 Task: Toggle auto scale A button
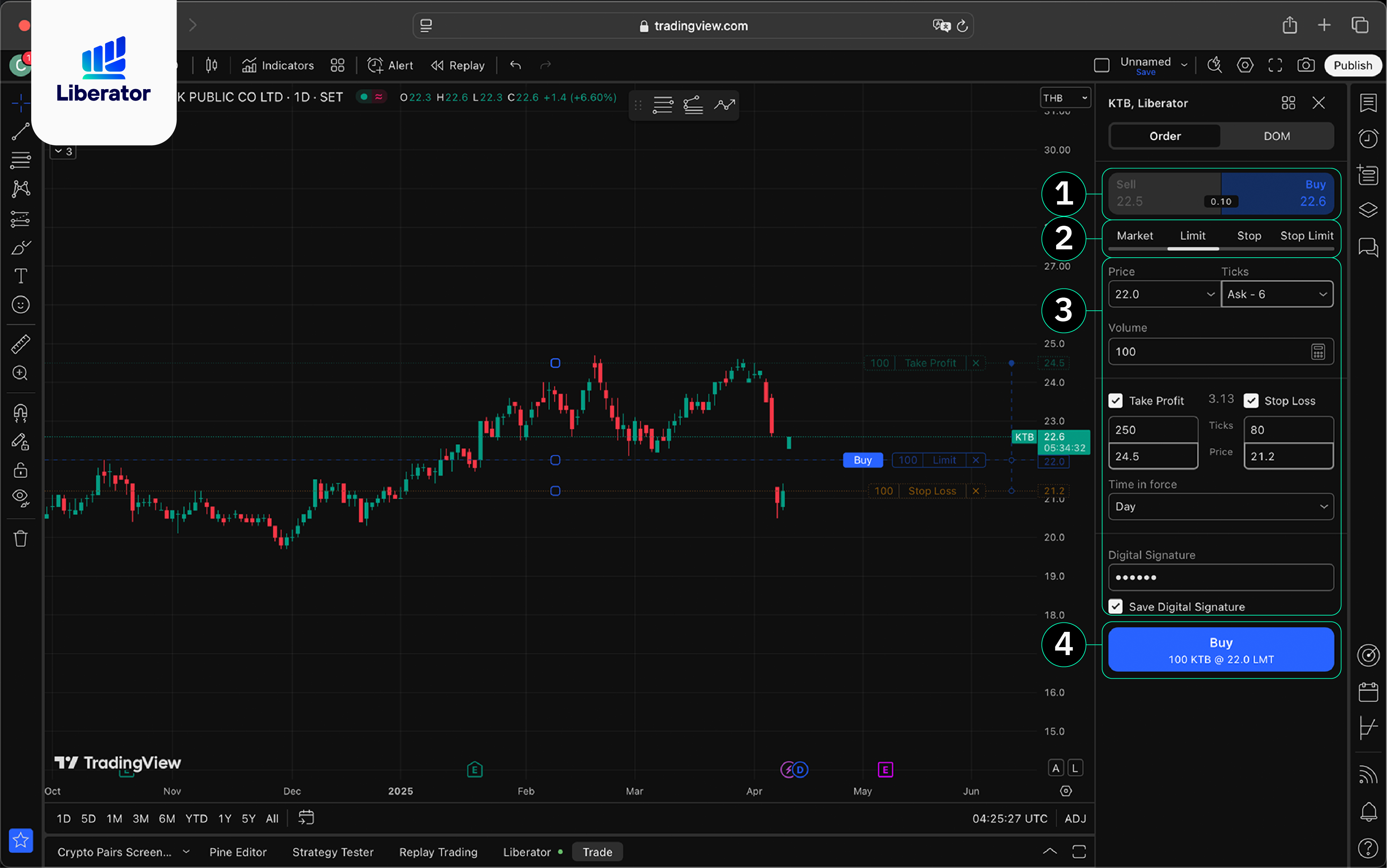(x=1055, y=768)
